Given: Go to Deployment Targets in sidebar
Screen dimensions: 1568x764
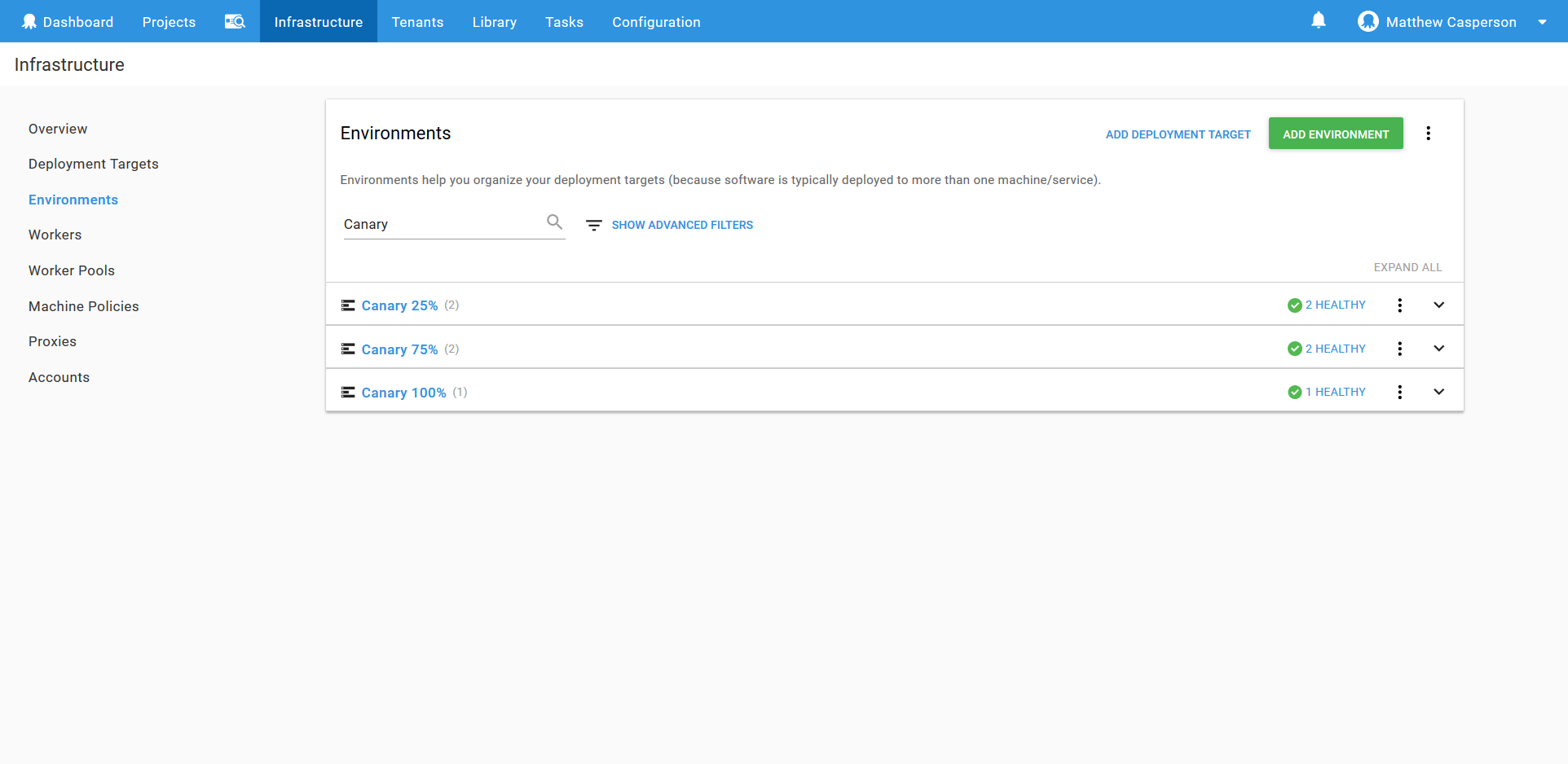Looking at the screenshot, I should pos(94,164).
